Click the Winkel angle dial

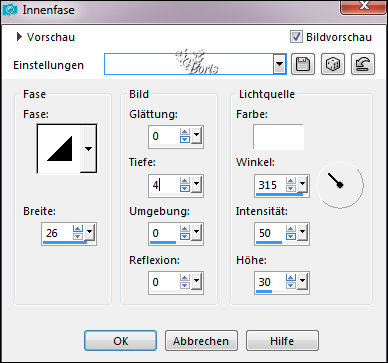click(339, 185)
